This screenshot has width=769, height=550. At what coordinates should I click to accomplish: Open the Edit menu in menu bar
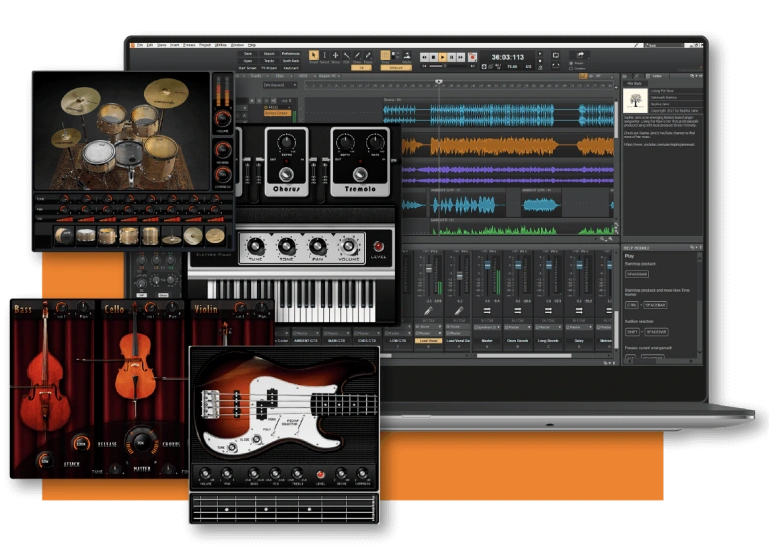click(x=149, y=45)
